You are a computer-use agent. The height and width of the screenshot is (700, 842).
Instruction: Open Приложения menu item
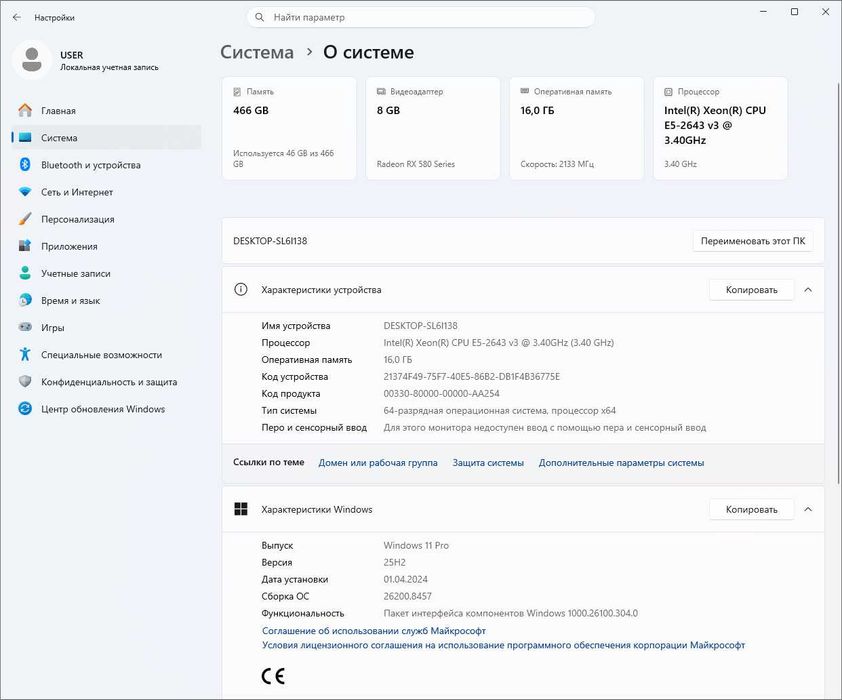106,246
